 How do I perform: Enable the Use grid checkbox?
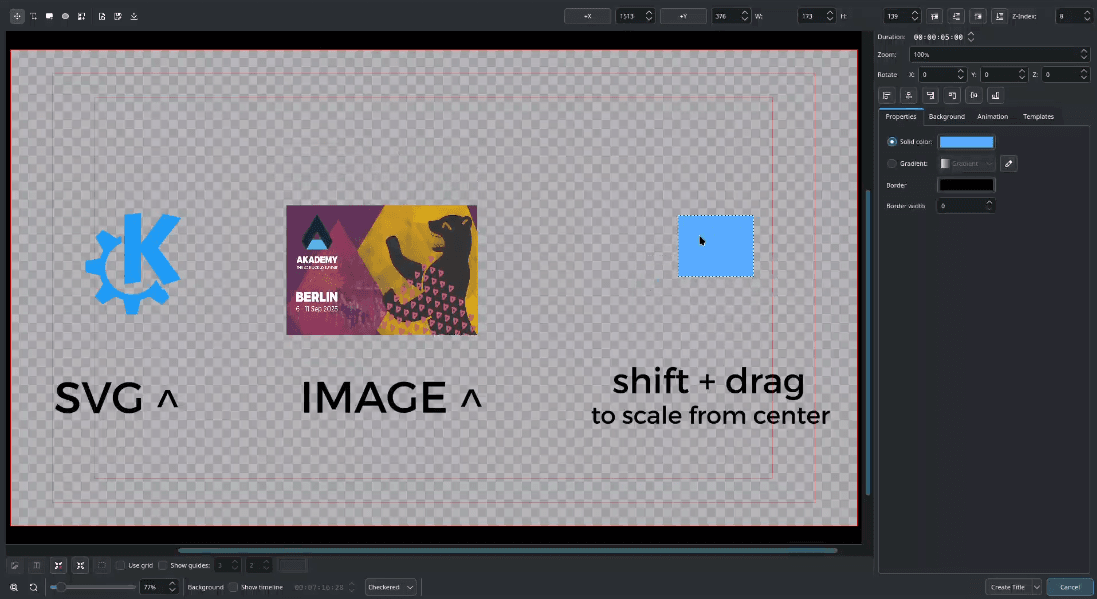[x=120, y=565]
